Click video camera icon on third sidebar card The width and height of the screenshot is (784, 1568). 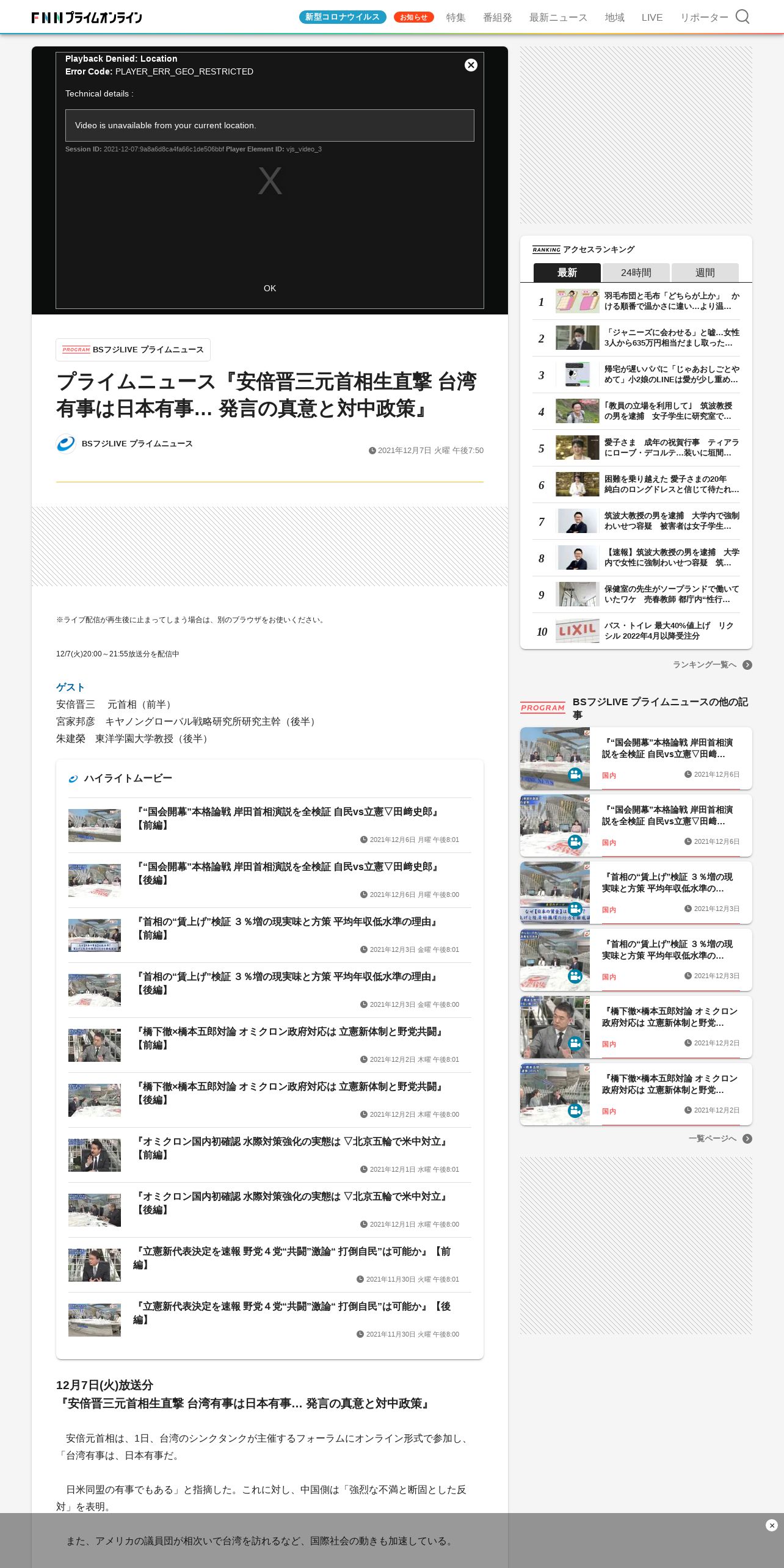(575, 909)
